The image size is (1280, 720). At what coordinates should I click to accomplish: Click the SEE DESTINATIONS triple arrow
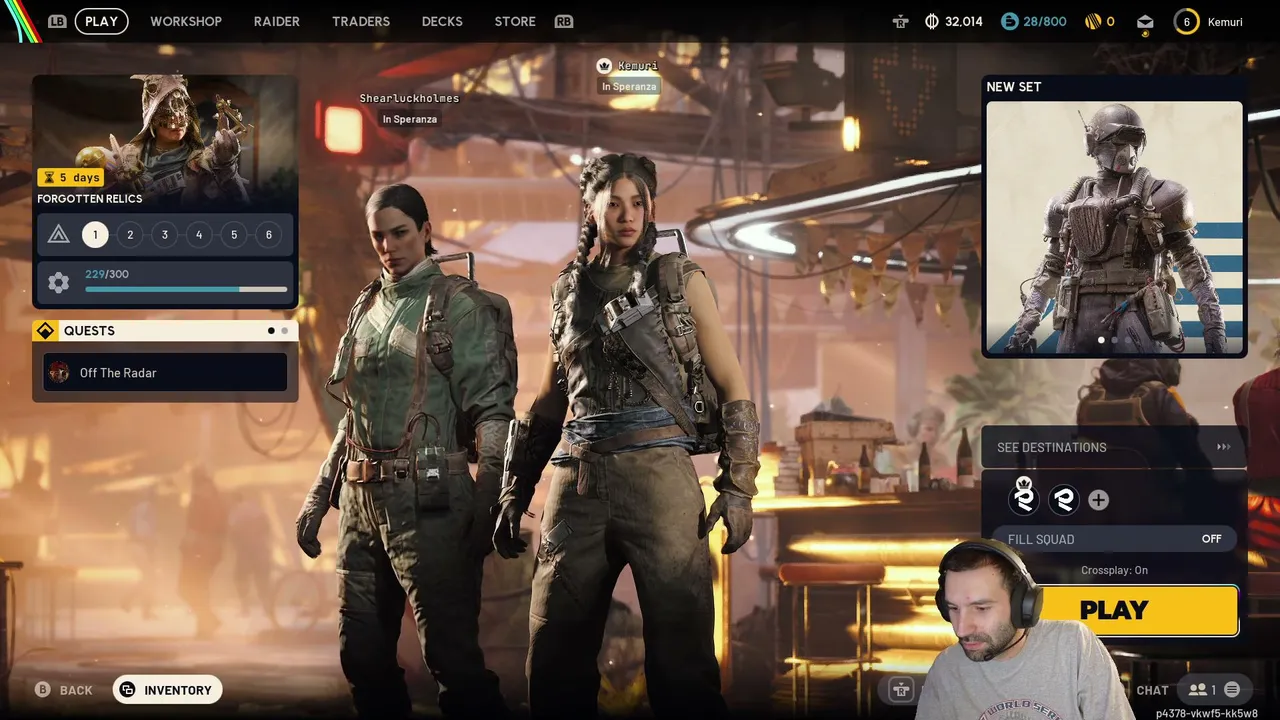point(1223,447)
